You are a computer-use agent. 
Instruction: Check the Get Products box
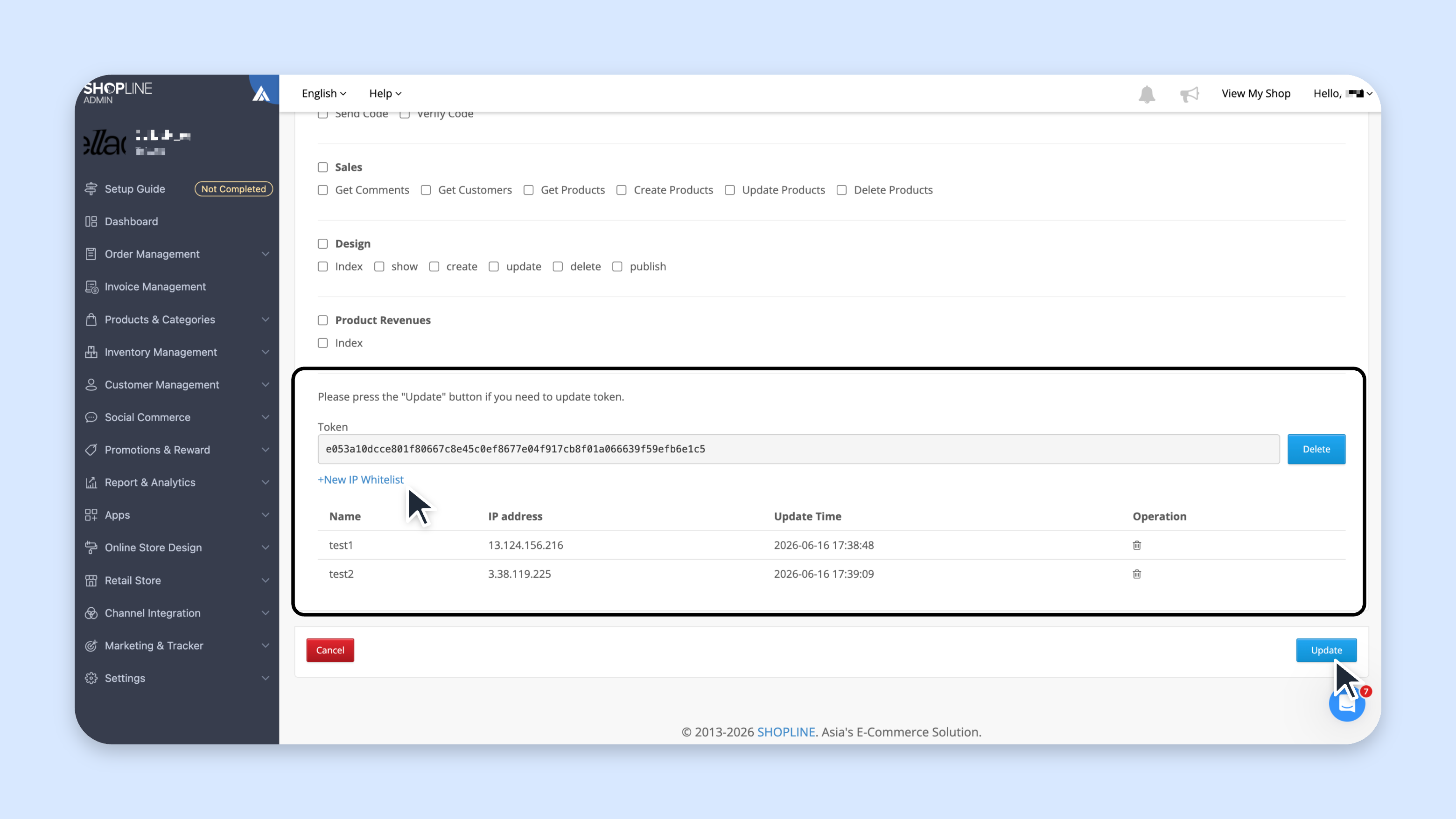(528, 190)
